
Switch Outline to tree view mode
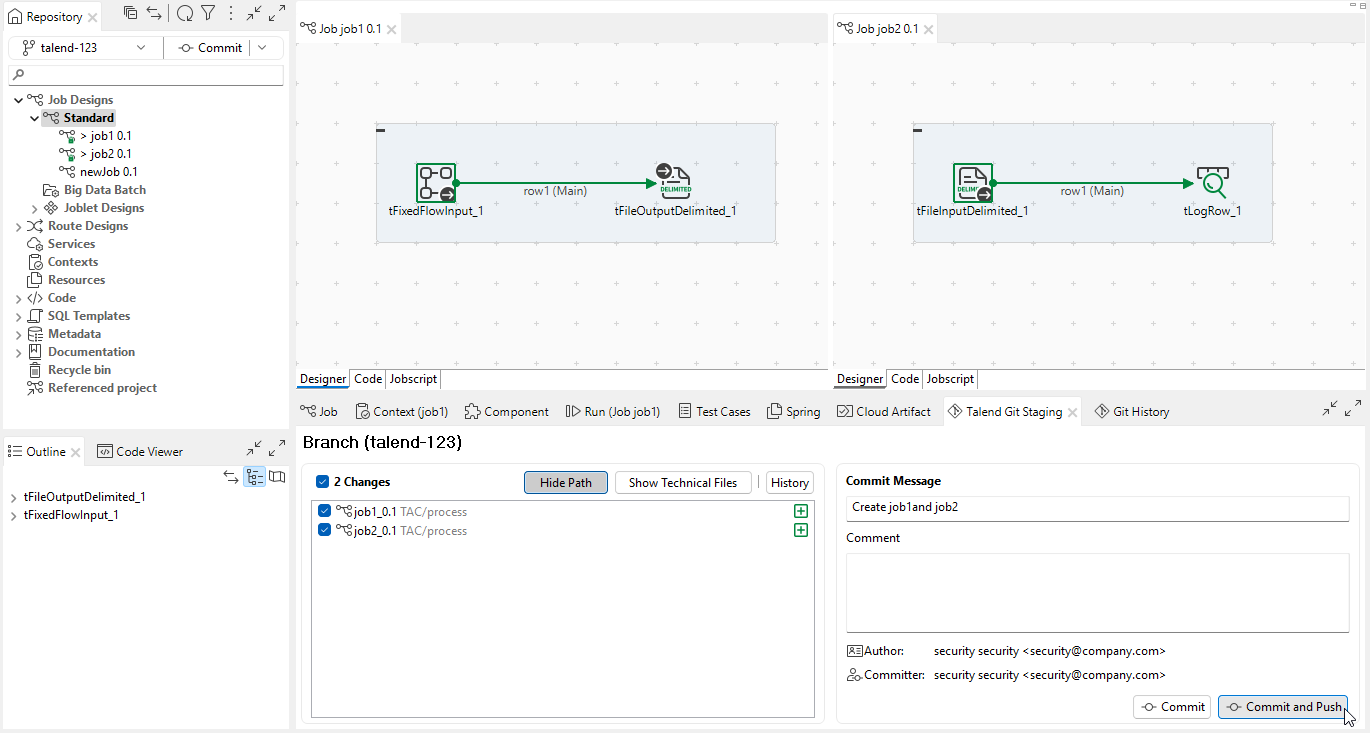pos(254,477)
